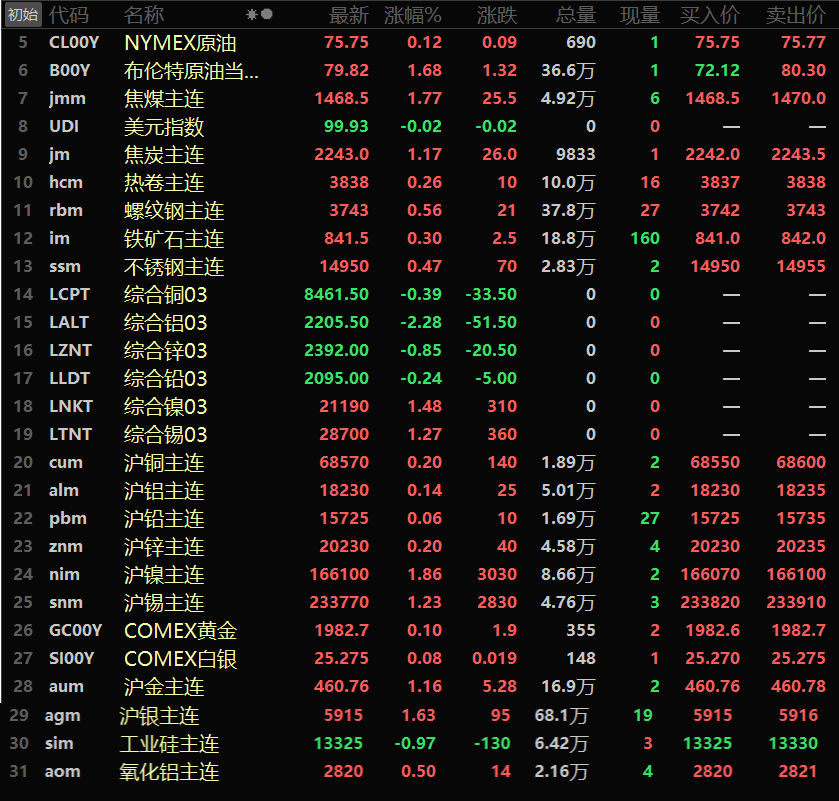Click the code agm

(x=63, y=715)
